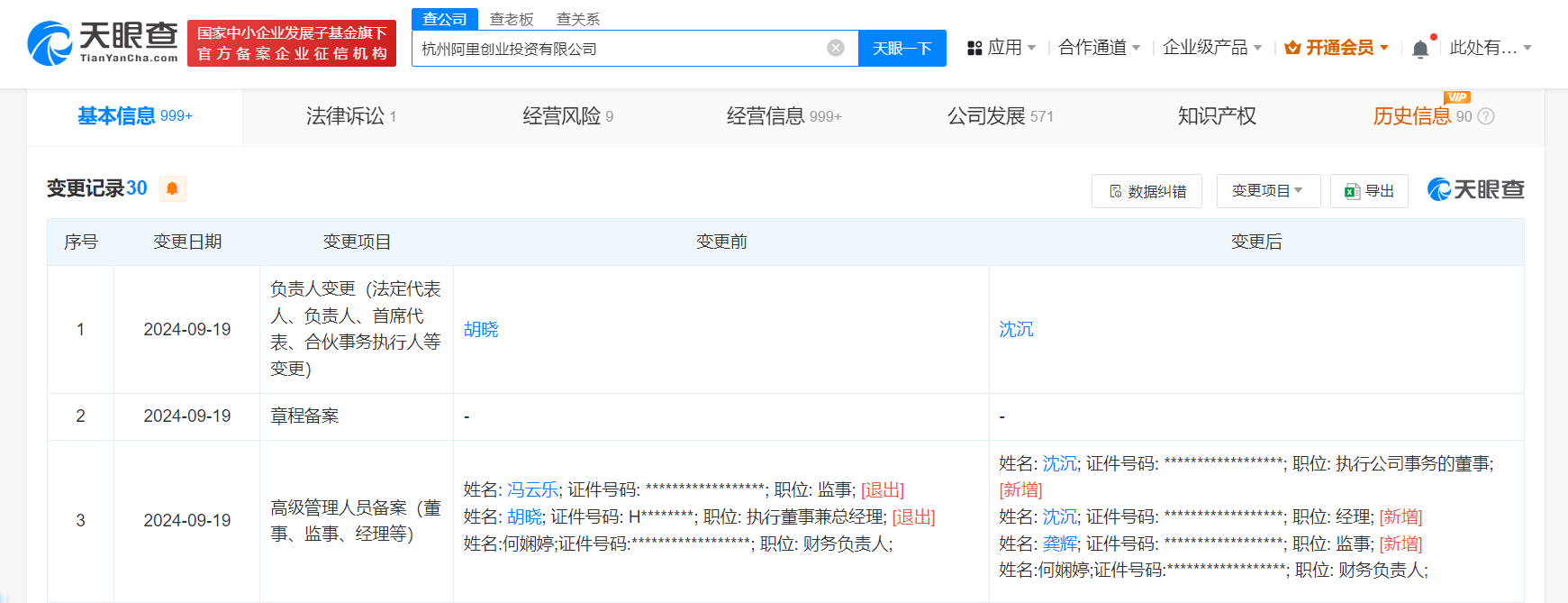Go to the 公司发展 tab
The height and width of the screenshot is (603, 1568).
(x=1001, y=116)
